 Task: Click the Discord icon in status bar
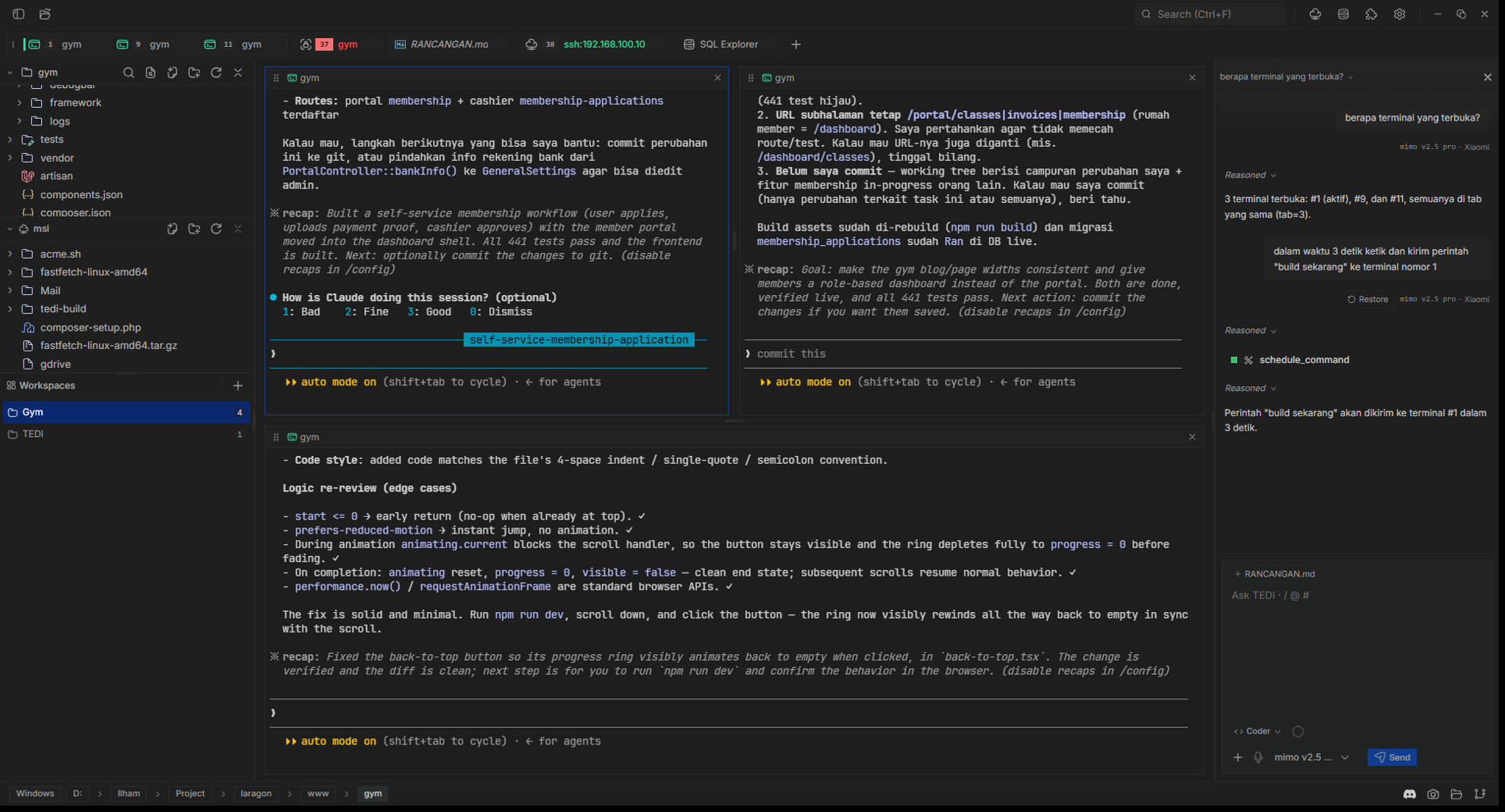[x=1410, y=794]
